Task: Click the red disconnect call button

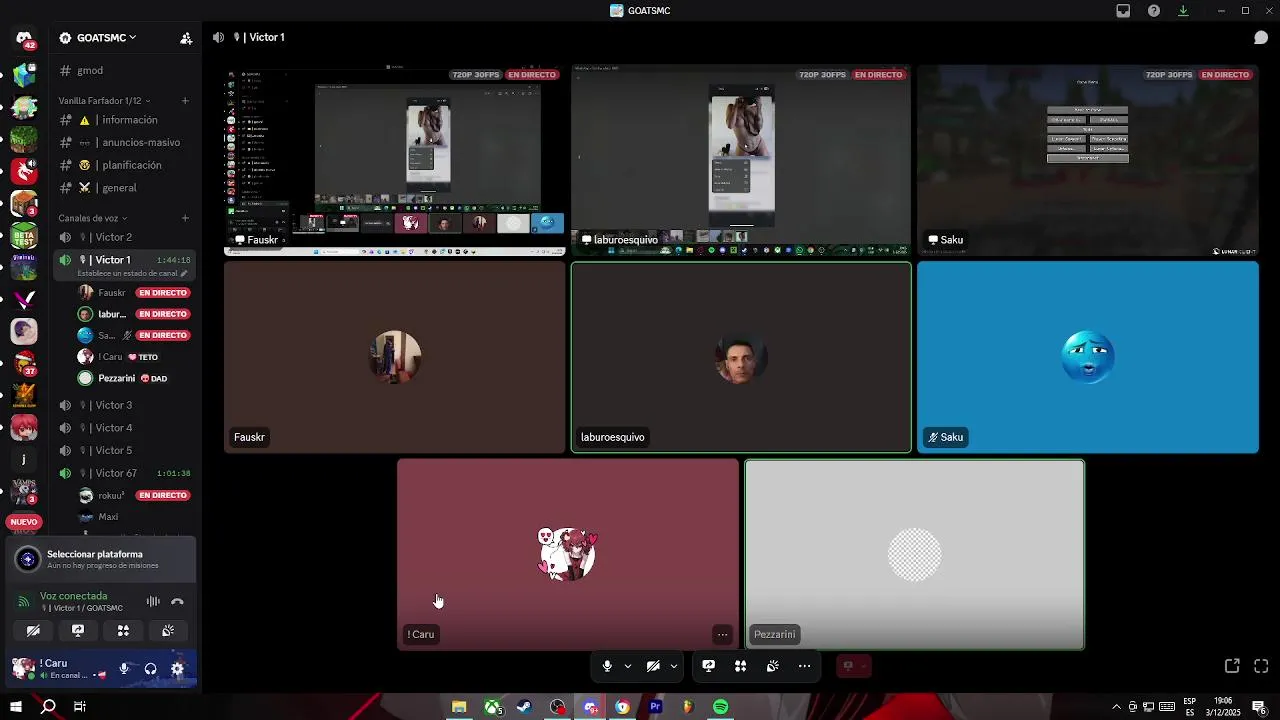Action: 852,666
